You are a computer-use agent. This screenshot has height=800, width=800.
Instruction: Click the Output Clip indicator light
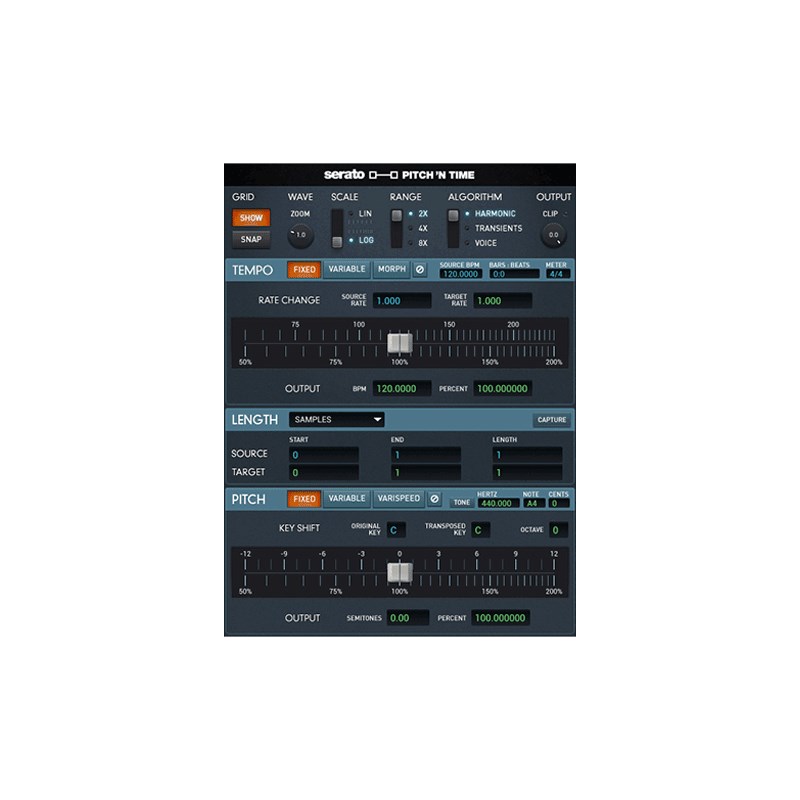[567, 213]
